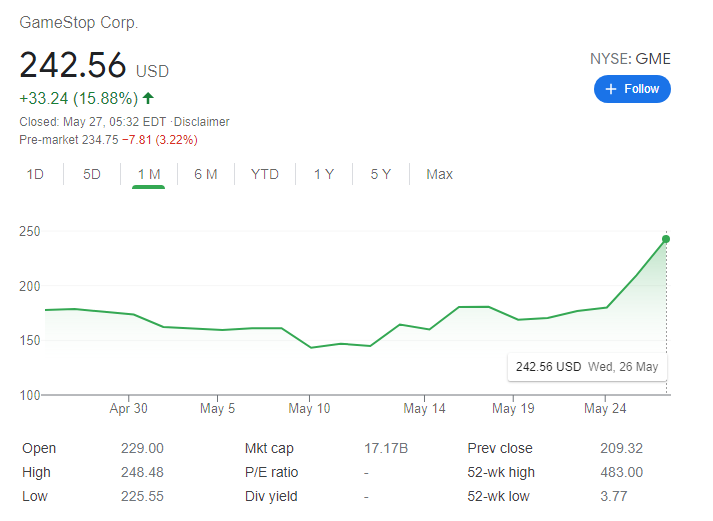Click the green data point on chart

coord(666,239)
